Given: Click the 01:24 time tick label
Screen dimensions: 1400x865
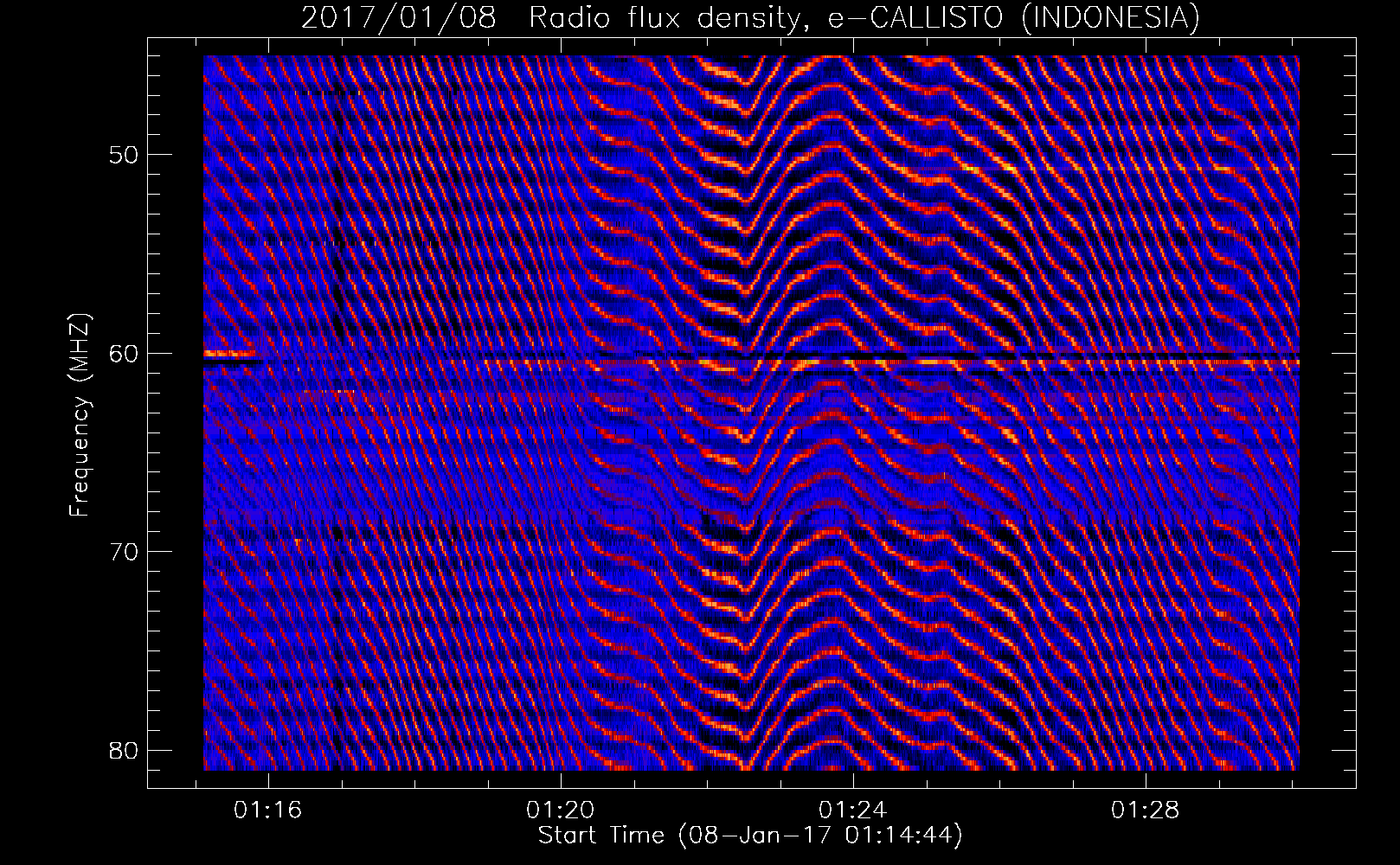Looking at the screenshot, I should click(x=853, y=811).
